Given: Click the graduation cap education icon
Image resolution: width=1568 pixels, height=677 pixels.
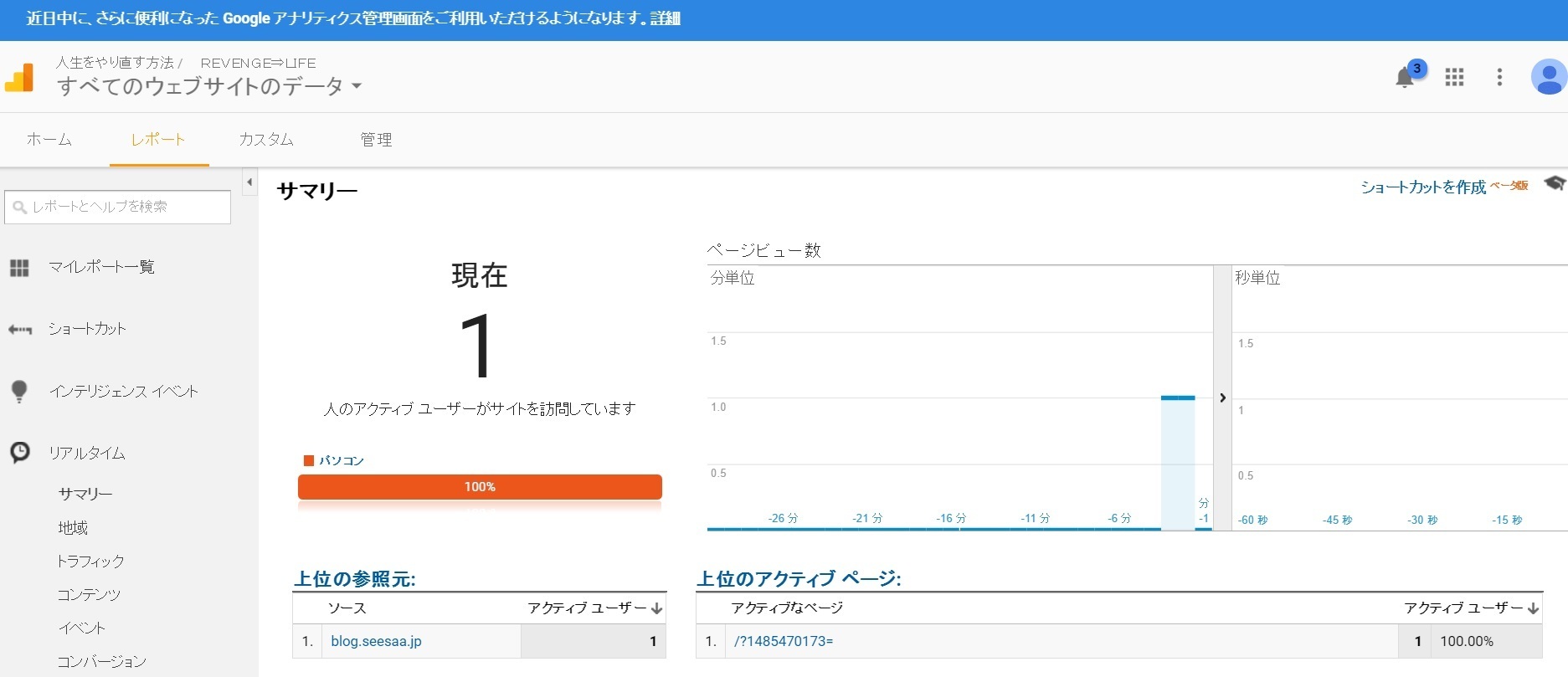Looking at the screenshot, I should 1555,183.
